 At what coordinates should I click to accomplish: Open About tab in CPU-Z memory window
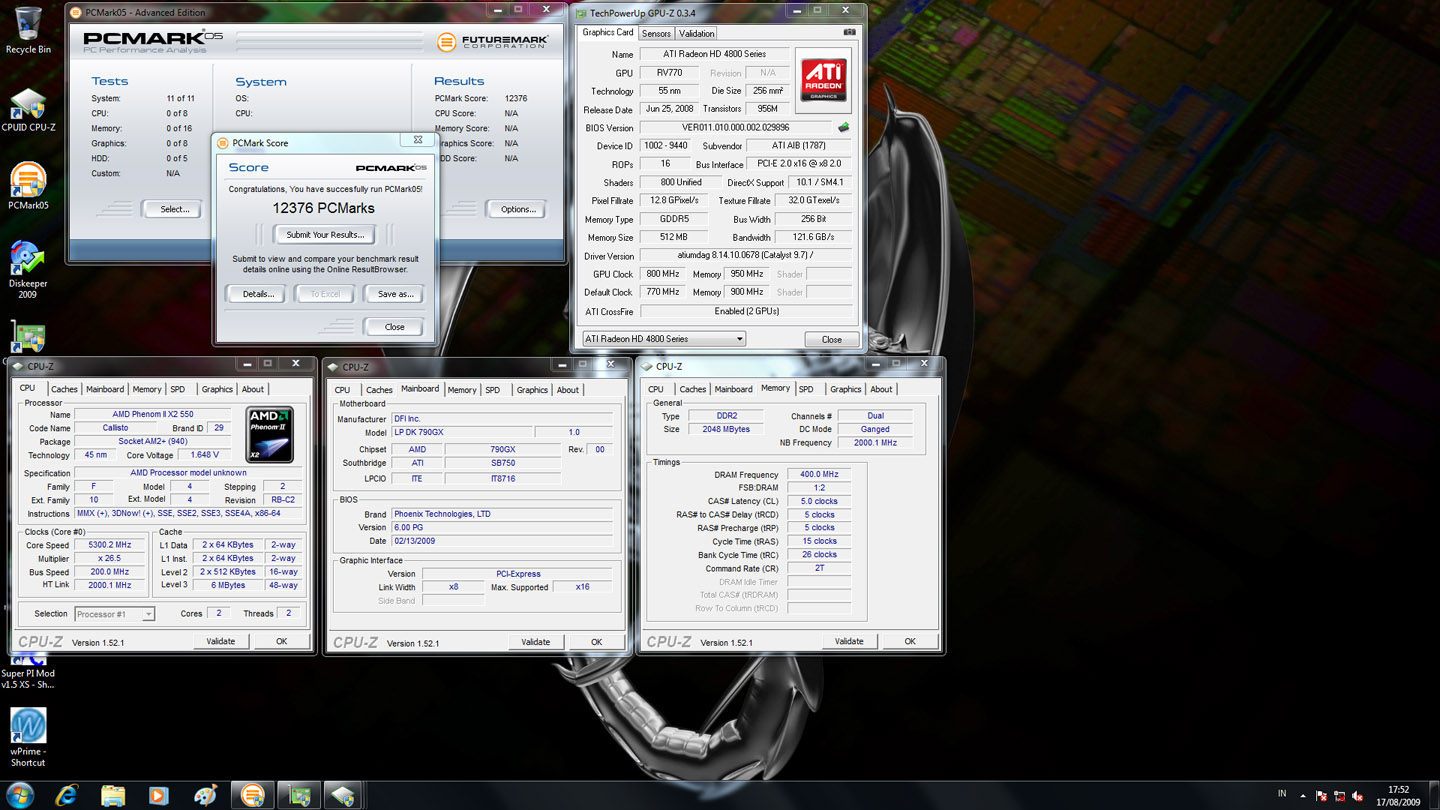(x=881, y=389)
